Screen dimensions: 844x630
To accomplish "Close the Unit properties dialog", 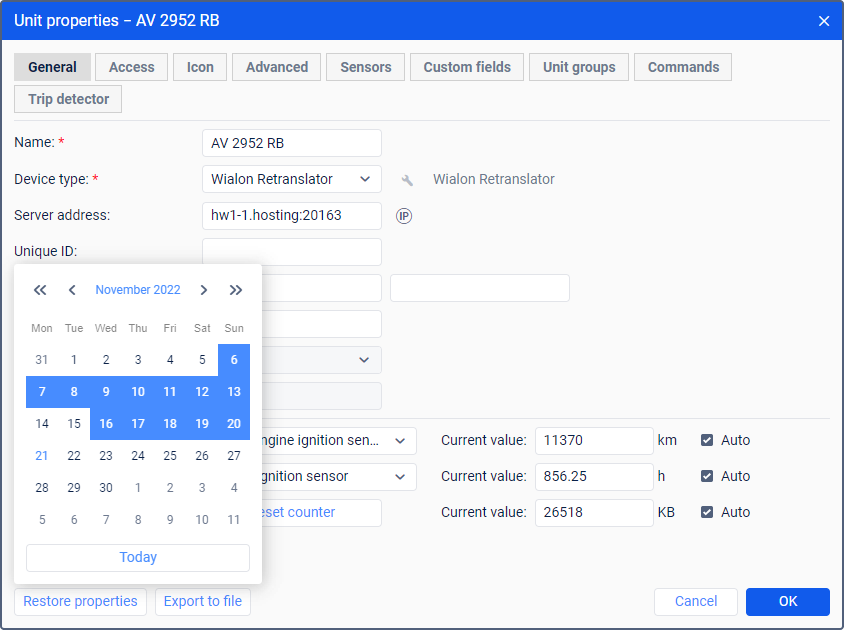I will 824,21.
